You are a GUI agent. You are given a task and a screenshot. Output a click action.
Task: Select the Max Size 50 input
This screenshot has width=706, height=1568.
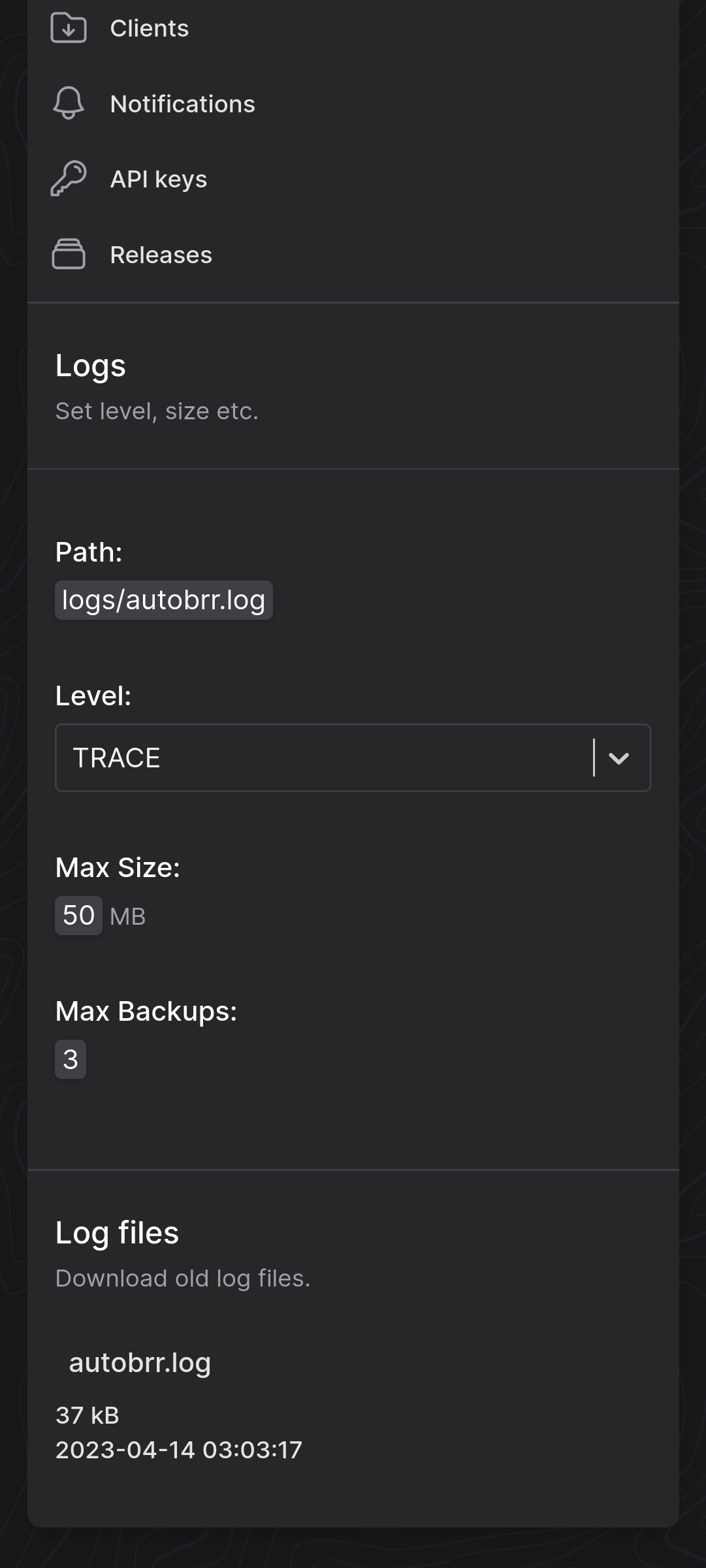pos(78,914)
